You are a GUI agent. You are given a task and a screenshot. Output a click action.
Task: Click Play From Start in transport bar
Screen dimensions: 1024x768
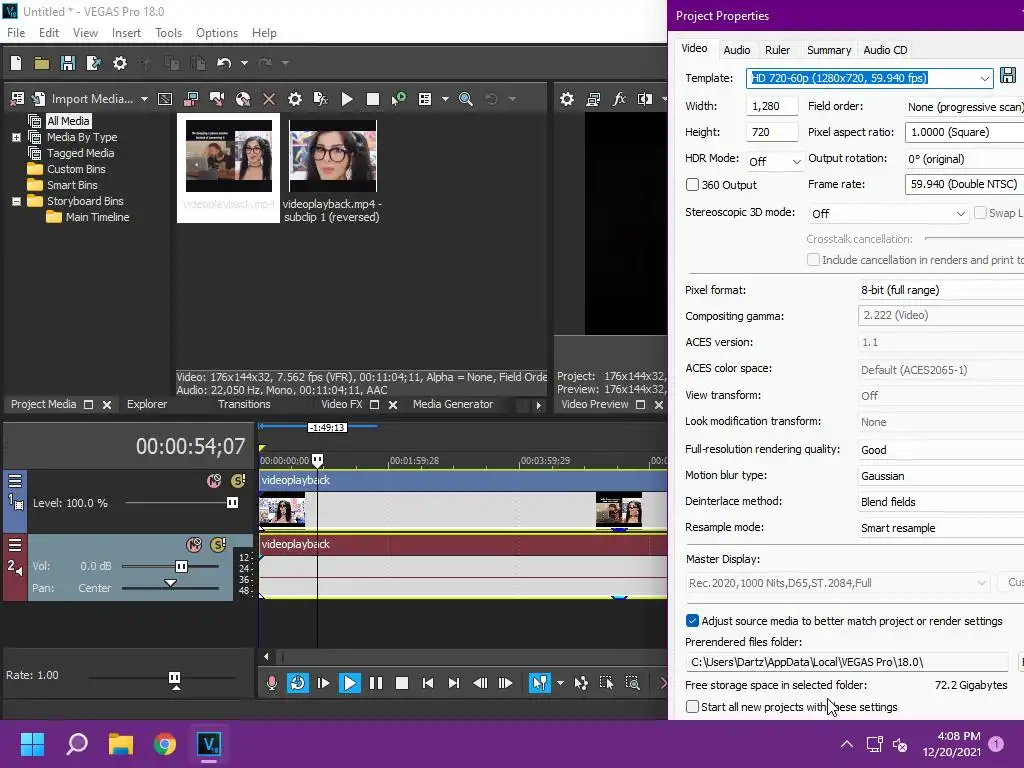[323, 683]
